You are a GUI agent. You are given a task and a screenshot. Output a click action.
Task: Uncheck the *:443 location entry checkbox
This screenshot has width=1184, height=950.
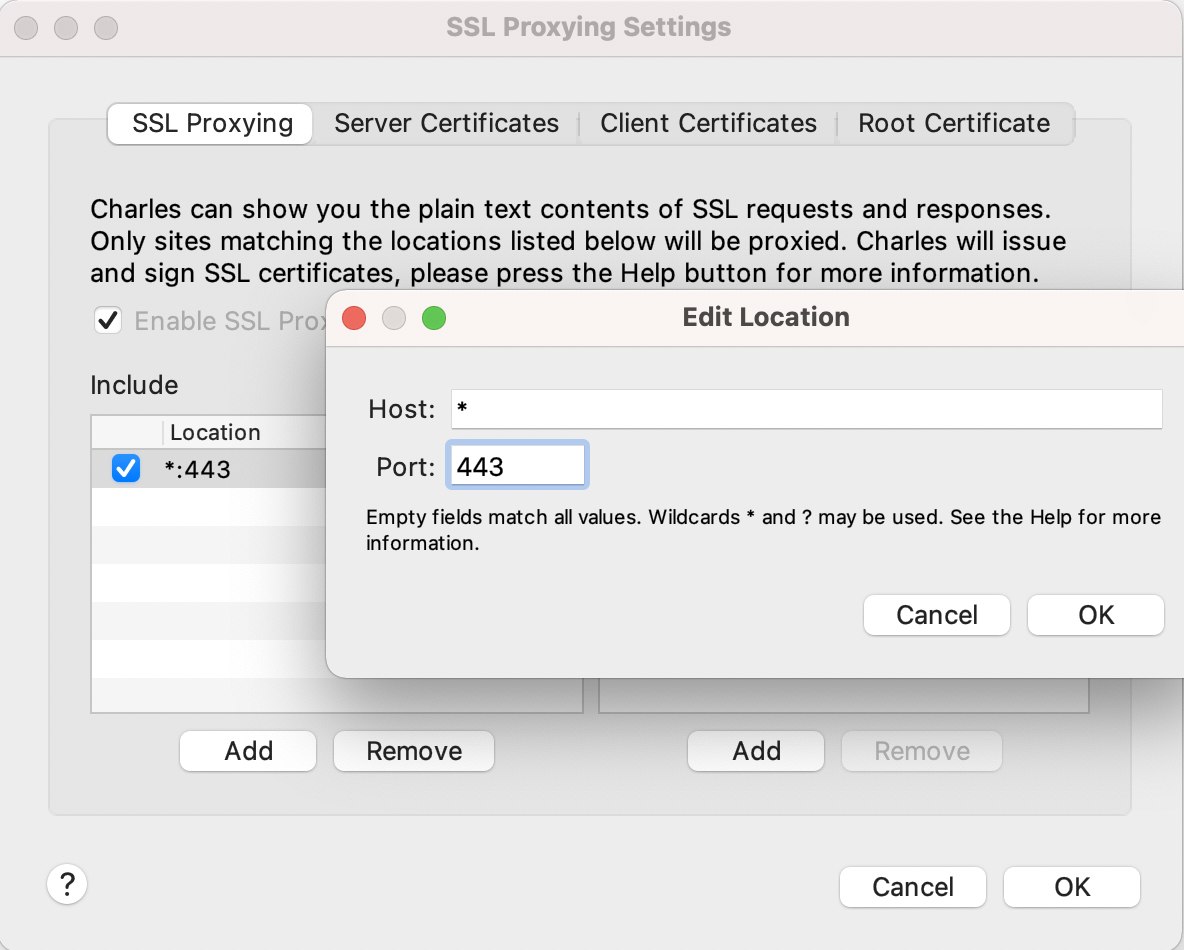[126, 468]
